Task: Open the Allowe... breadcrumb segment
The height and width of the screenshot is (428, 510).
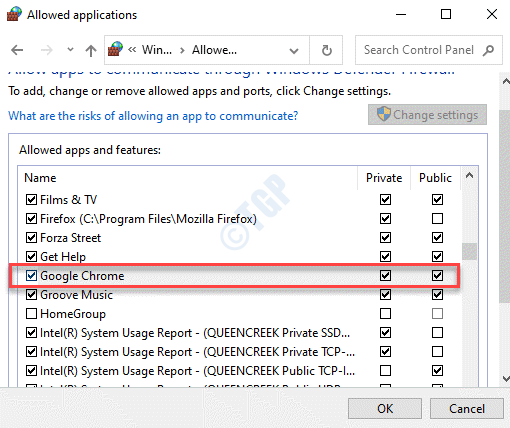Action: click(214, 50)
